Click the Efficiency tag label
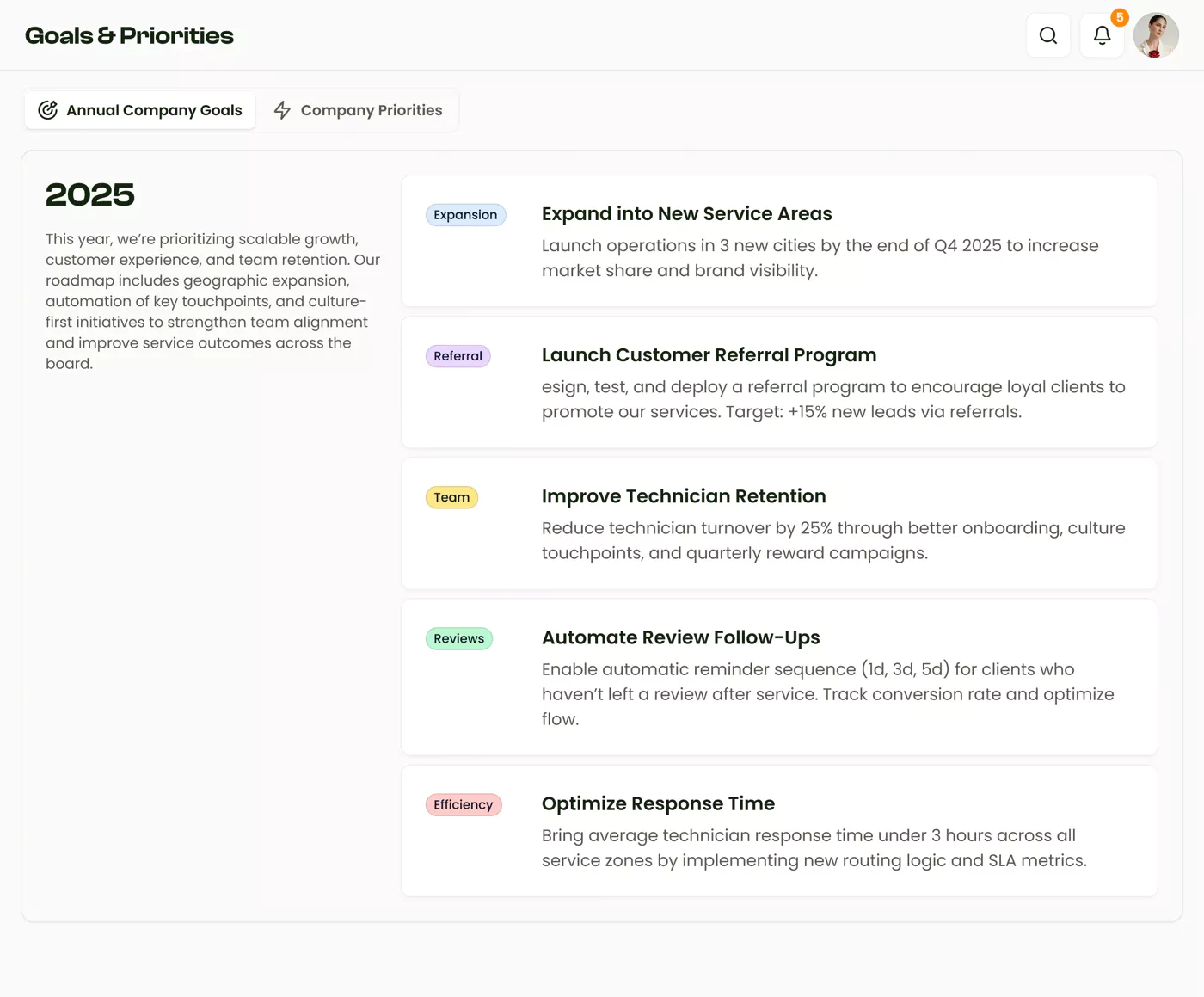The height and width of the screenshot is (997, 1204). click(x=464, y=804)
